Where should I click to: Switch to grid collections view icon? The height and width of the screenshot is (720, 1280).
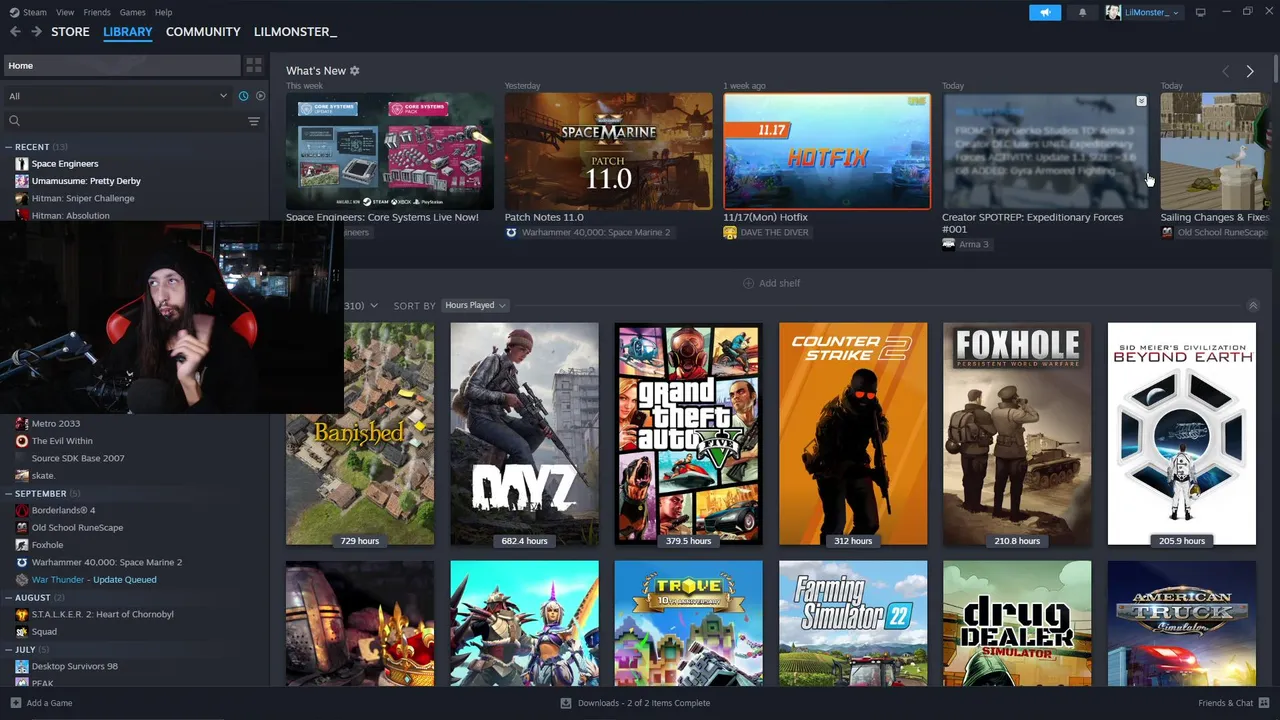tap(254, 65)
